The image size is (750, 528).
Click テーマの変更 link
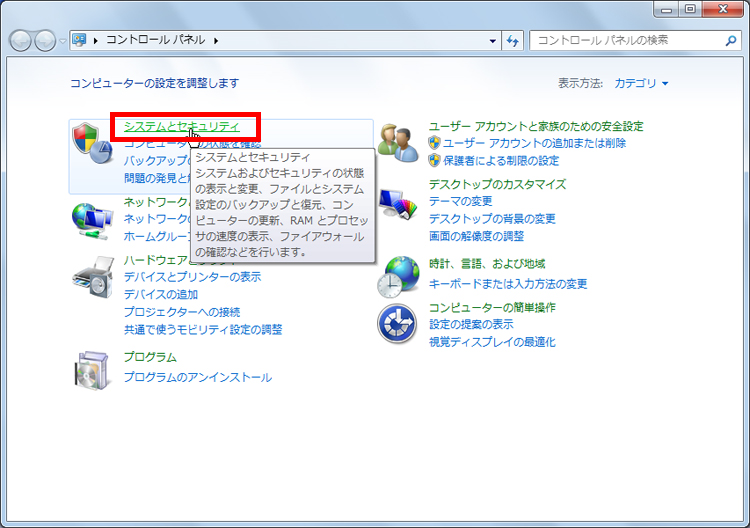(461, 201)
